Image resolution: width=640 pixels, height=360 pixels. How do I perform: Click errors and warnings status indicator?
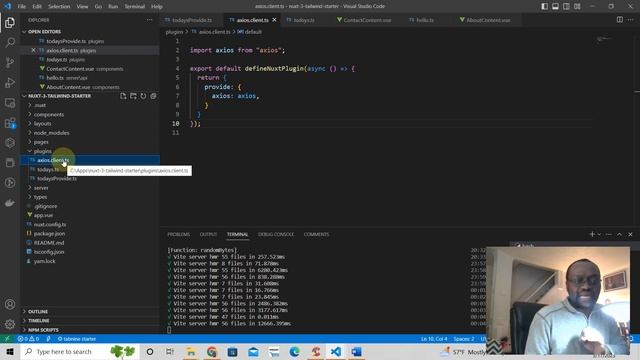(x=28, y=339)
